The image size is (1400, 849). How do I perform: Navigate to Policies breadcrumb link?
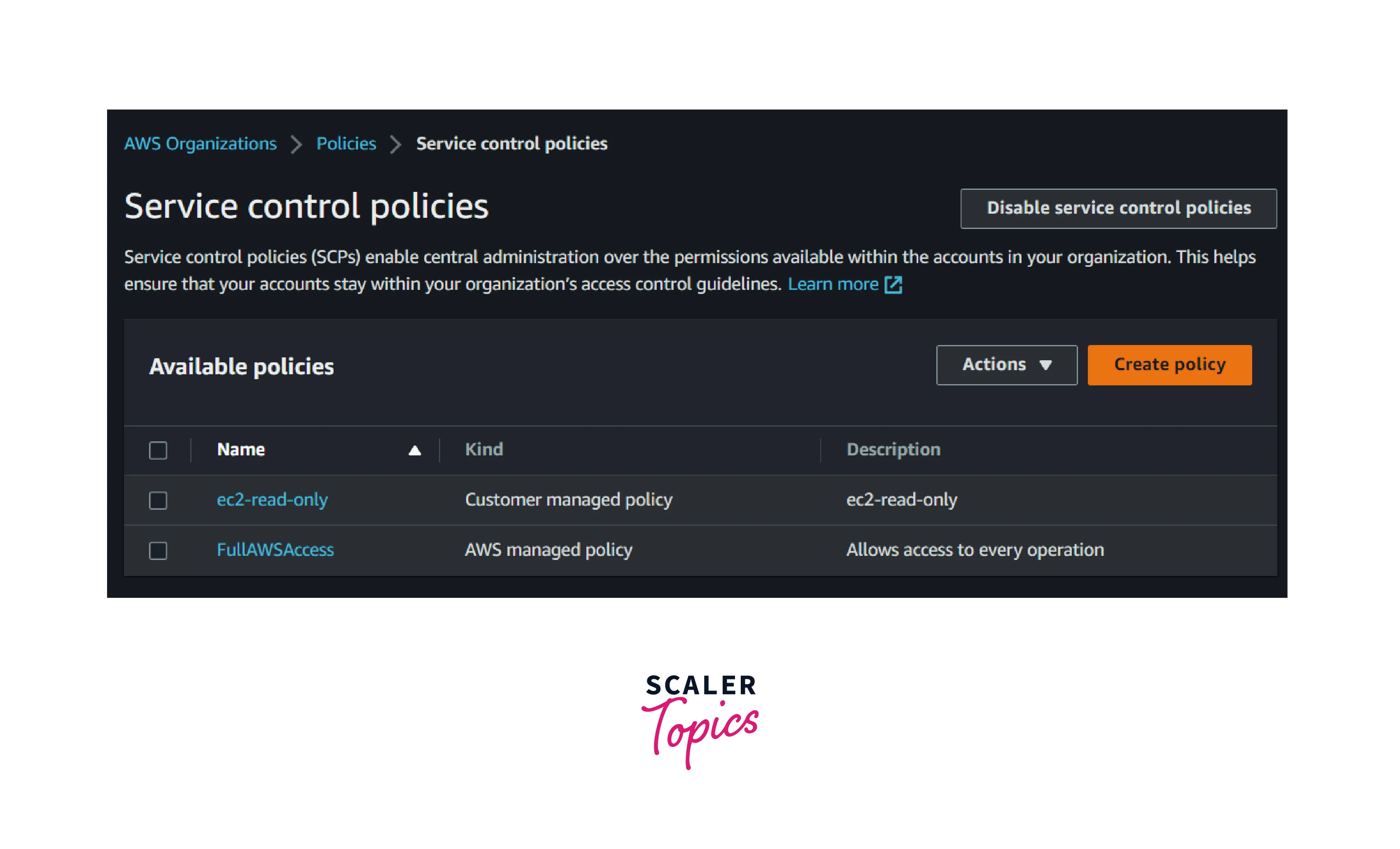coord(346,144)
